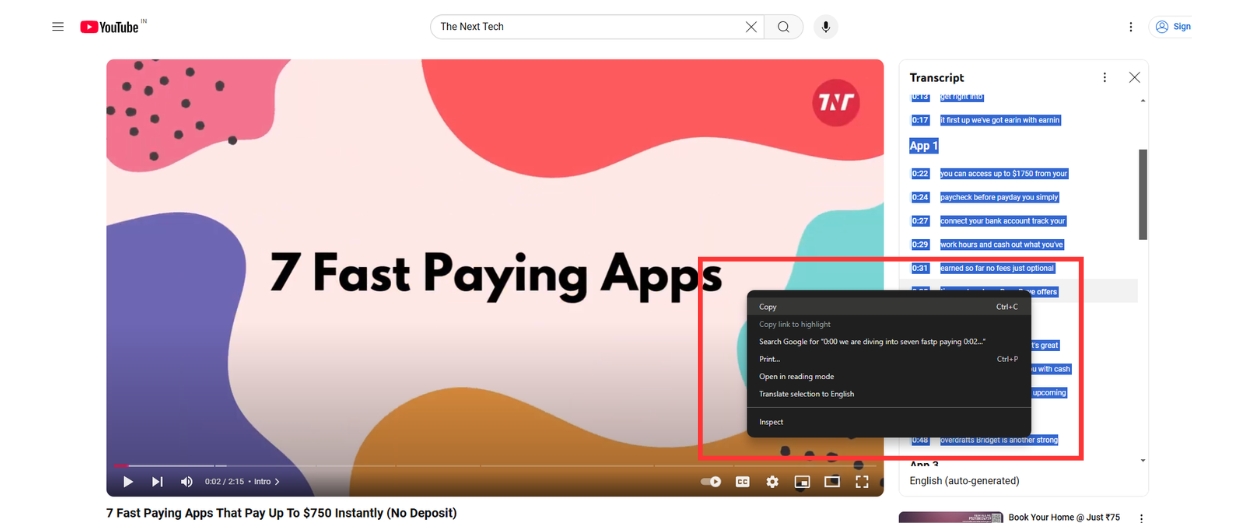The width and height of the screenshot is (1245, 530).
Task: Click the video time display 0:02 / 2:15
Action: (x=225, y=482)
